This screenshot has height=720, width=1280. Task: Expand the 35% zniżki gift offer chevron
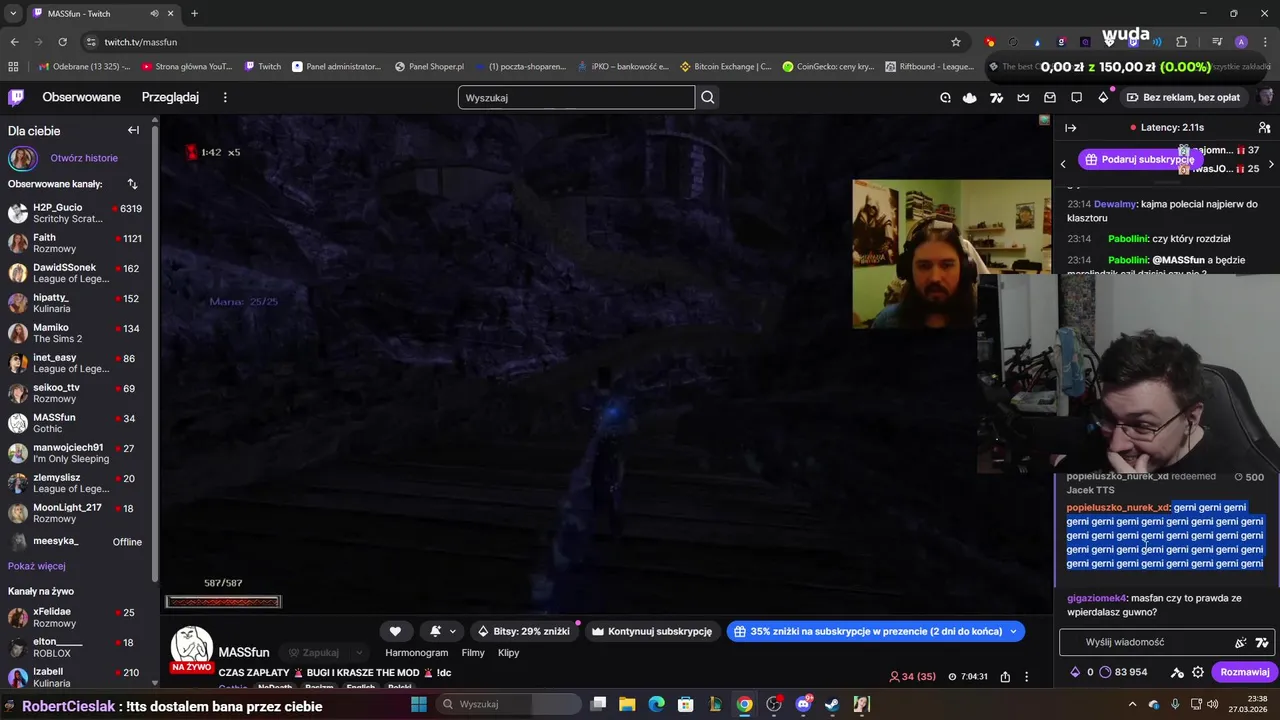click(x=1013, y=631)
